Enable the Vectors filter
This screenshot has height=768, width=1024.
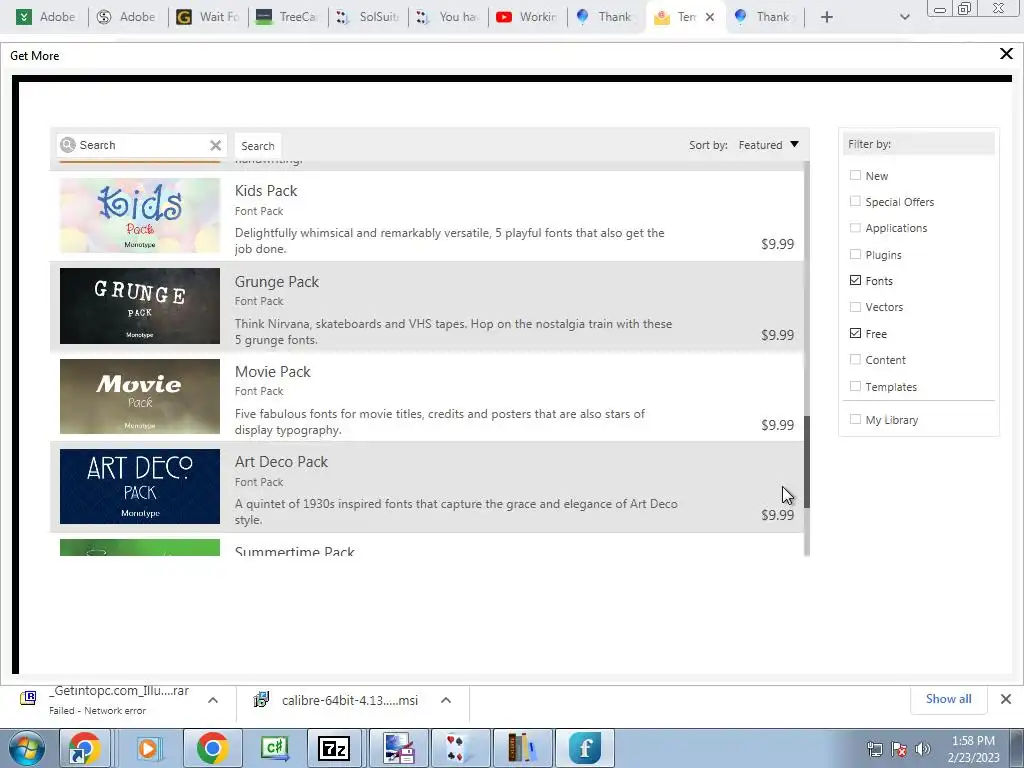pos(855,306)
